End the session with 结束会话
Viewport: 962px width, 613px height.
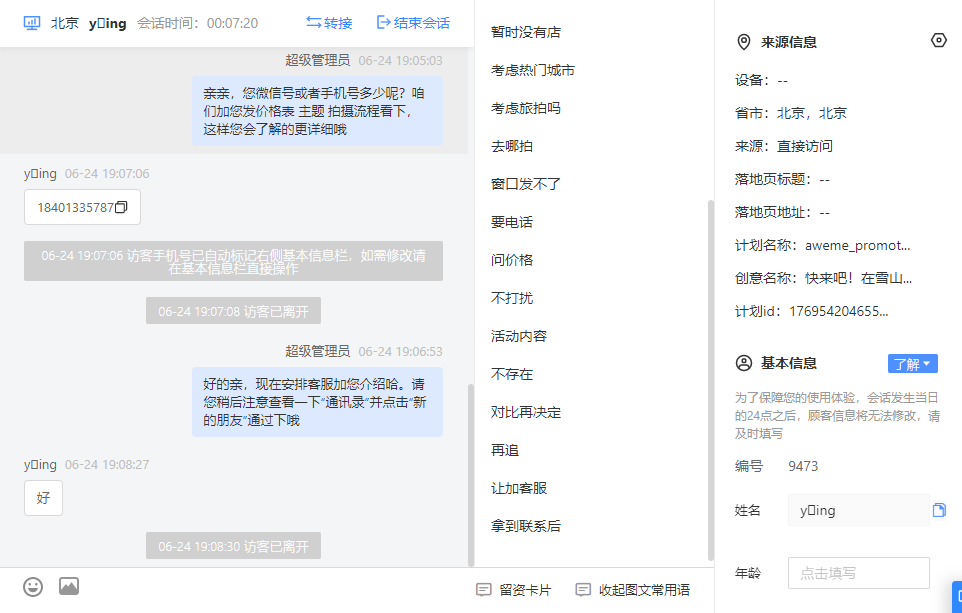(x=413, y=23)
